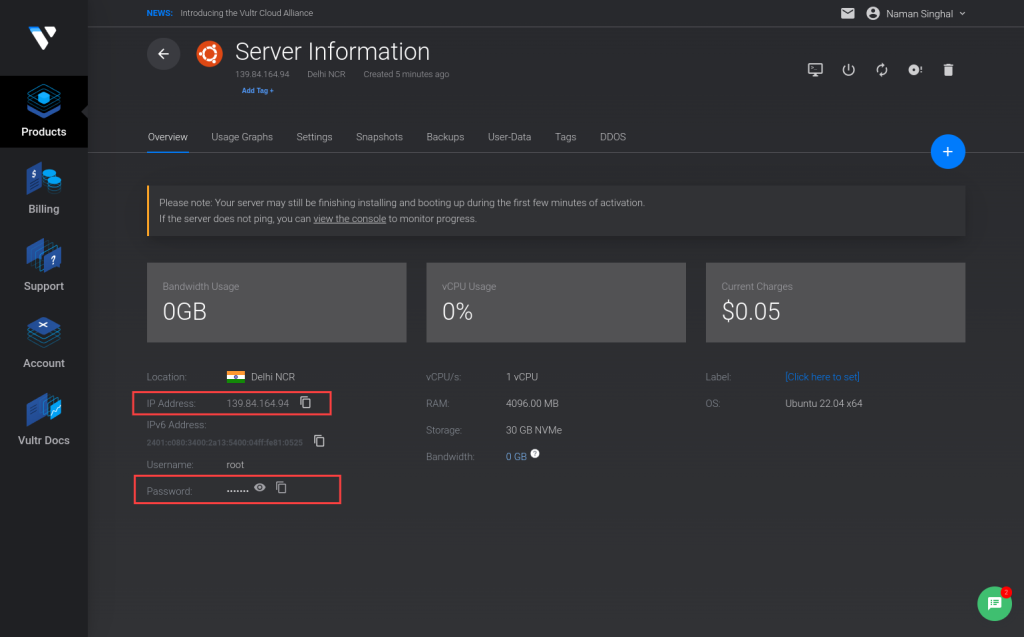This screenshot has width=1024, height=637.
Task: Click bandwidth help question mark icon
Action: click(x=535, y=453)
